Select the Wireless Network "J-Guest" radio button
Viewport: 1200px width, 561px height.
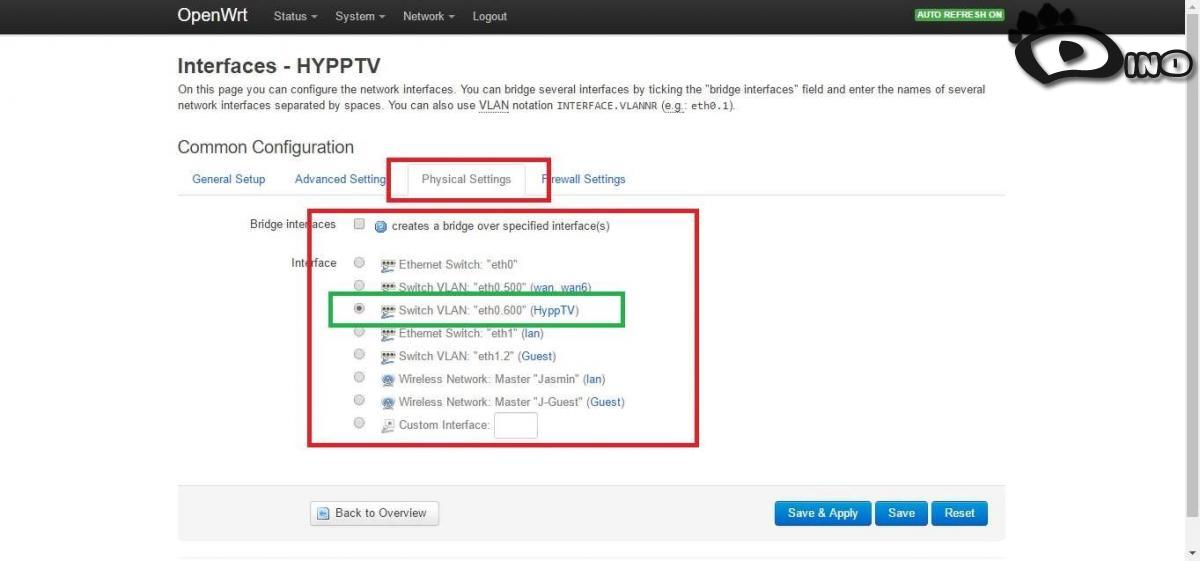coord(359,400)
